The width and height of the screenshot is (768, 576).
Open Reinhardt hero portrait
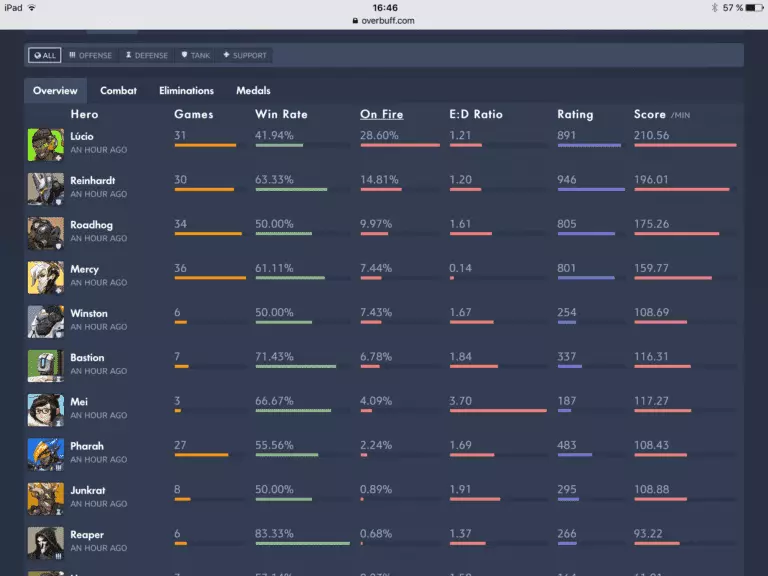click(46, 189)
